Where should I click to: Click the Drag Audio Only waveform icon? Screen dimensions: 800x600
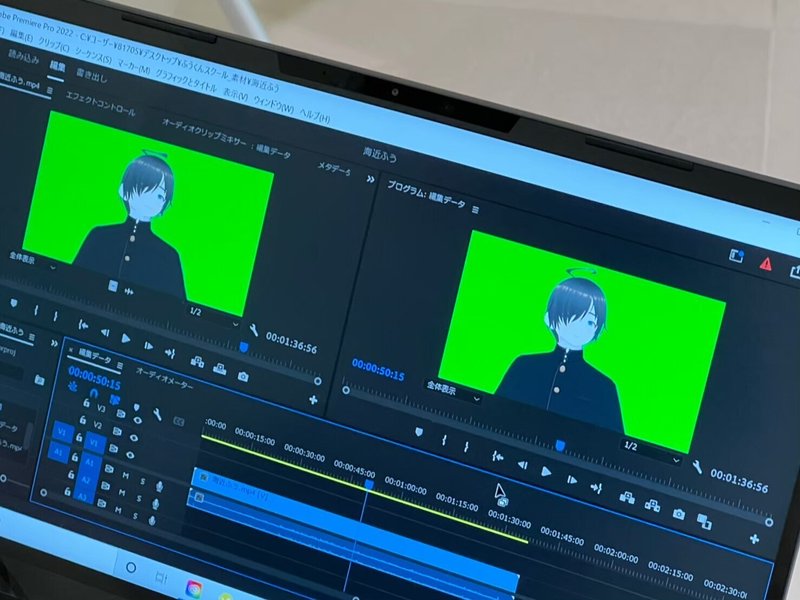[129, 291]
